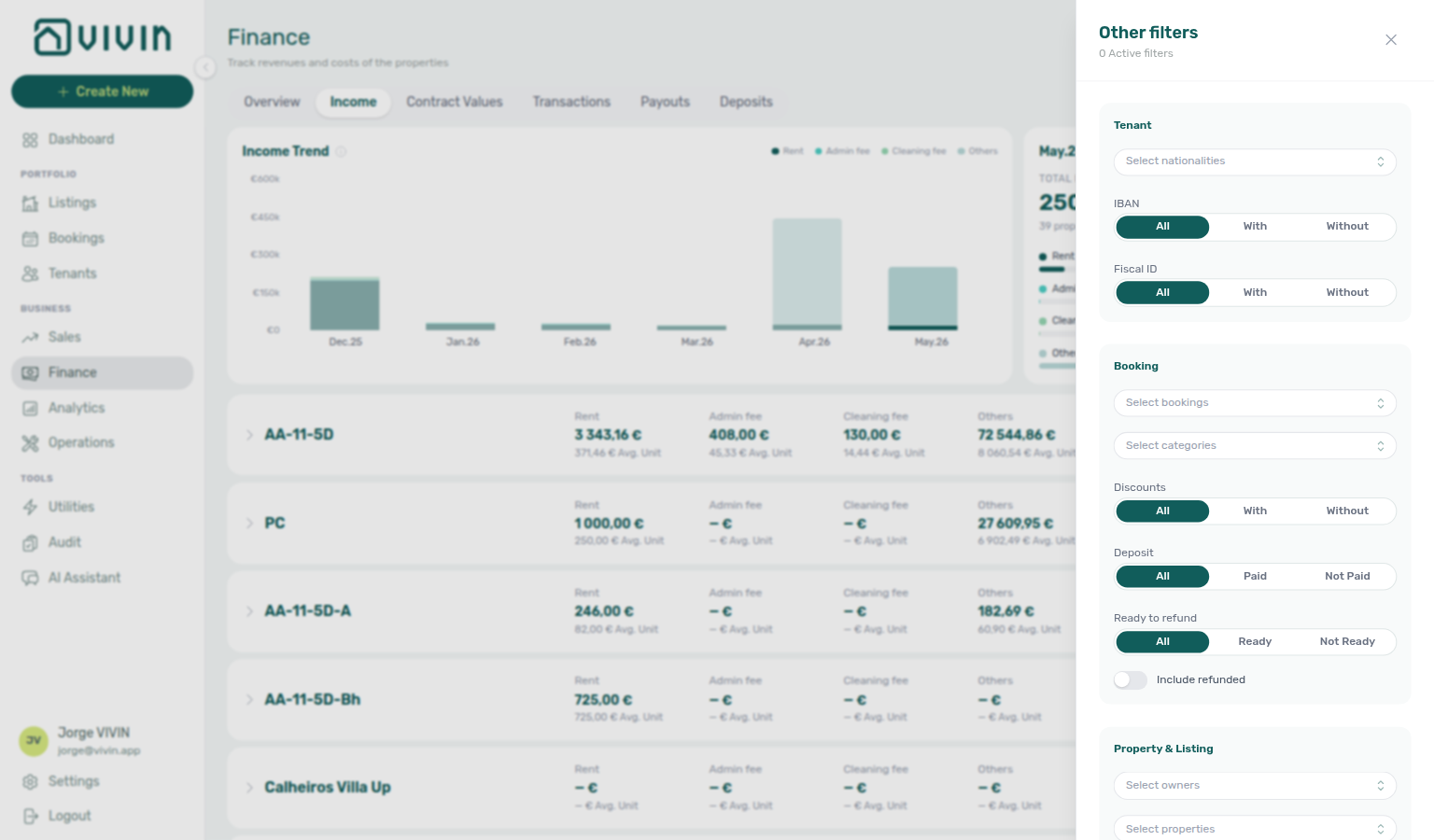Switch to the Deposits tab

pos(746,102)
